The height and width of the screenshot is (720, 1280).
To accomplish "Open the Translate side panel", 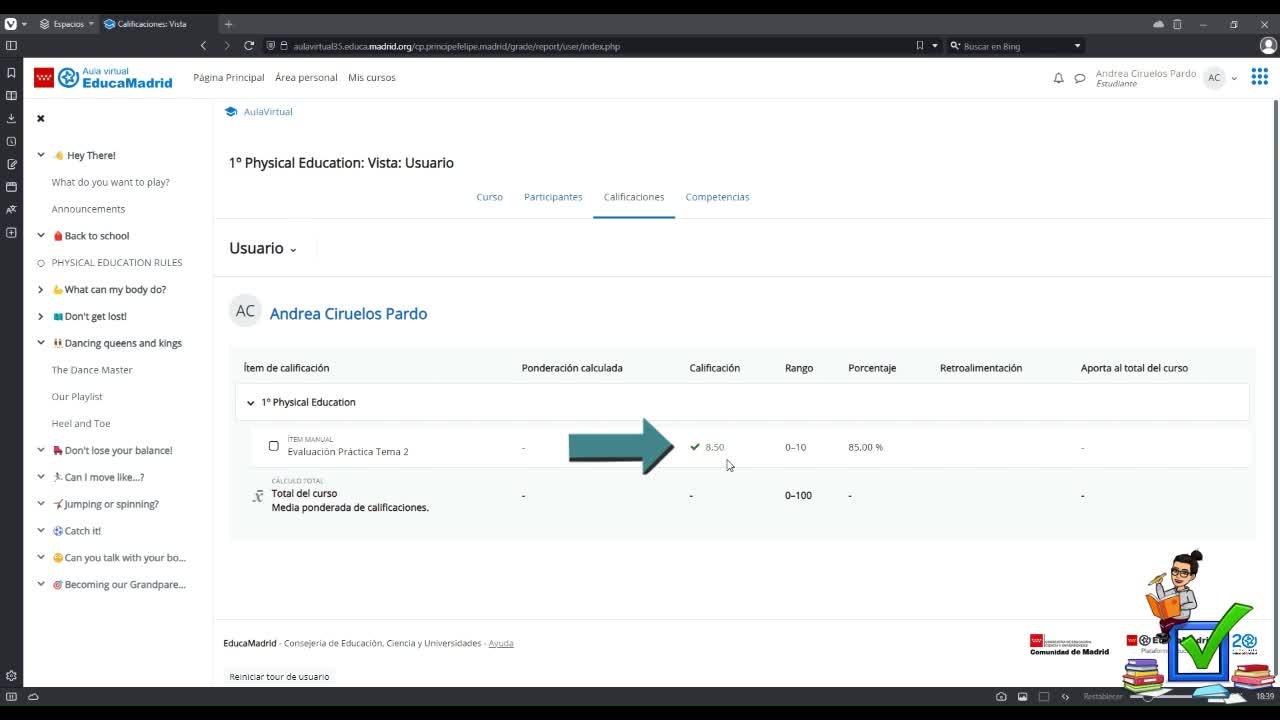I will coord(11,210).
